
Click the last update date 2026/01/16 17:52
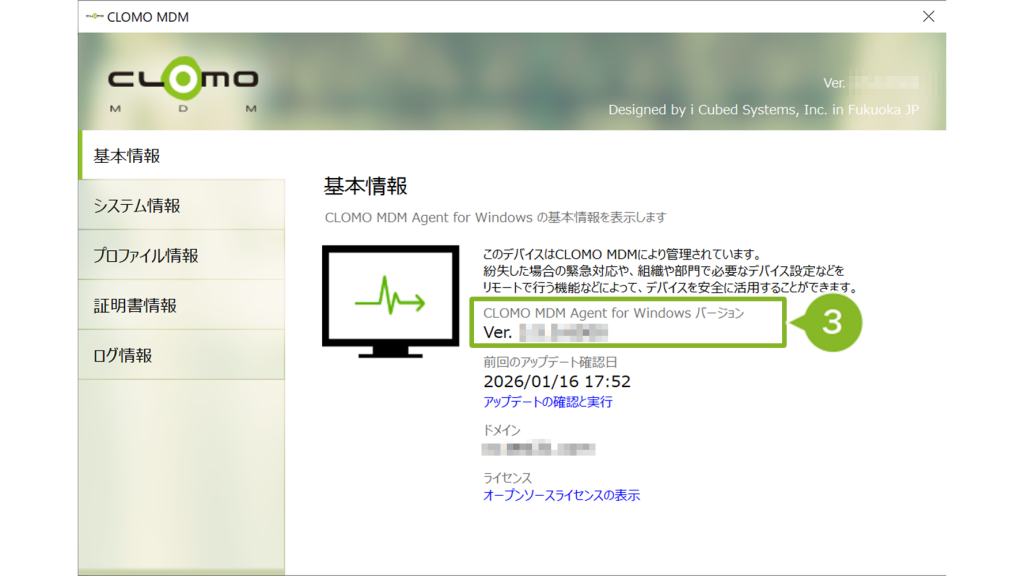pos(556,382)
